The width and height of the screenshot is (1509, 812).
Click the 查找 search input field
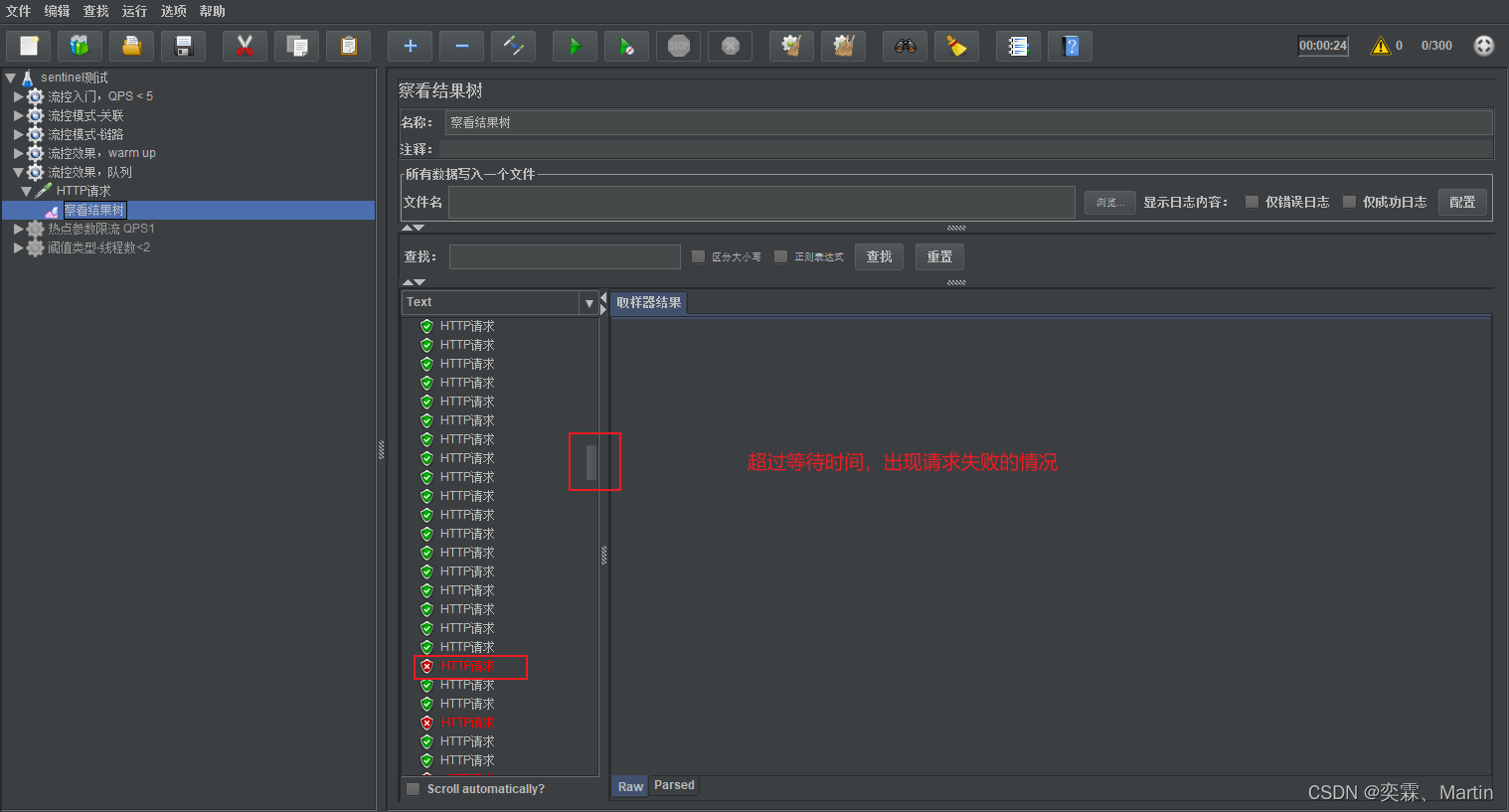coord(565,256)
